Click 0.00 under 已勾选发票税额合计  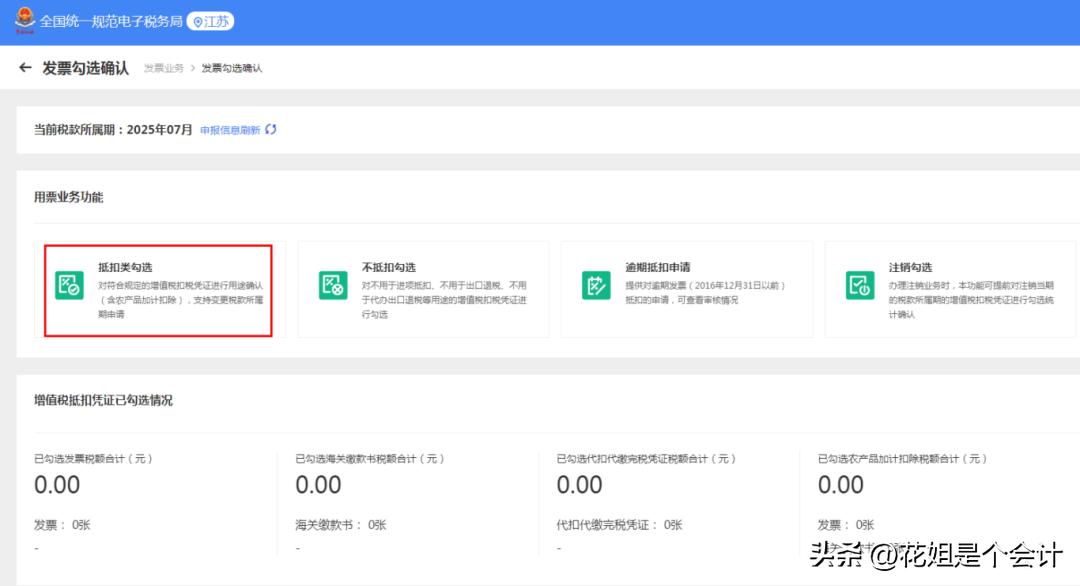click(57, 485)
